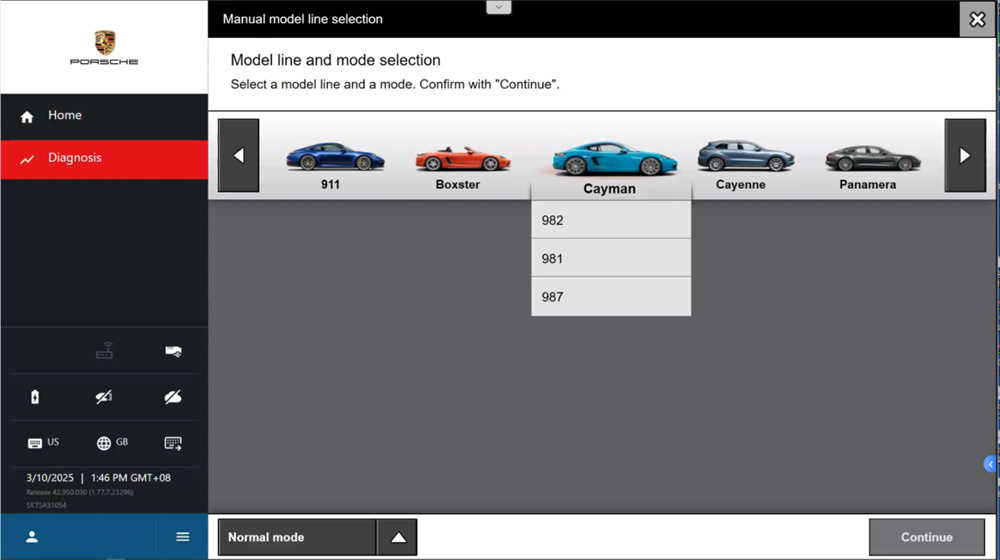Go to Home in sidebar
Viewport: 1000px width, 560px height.
point(64,116)
